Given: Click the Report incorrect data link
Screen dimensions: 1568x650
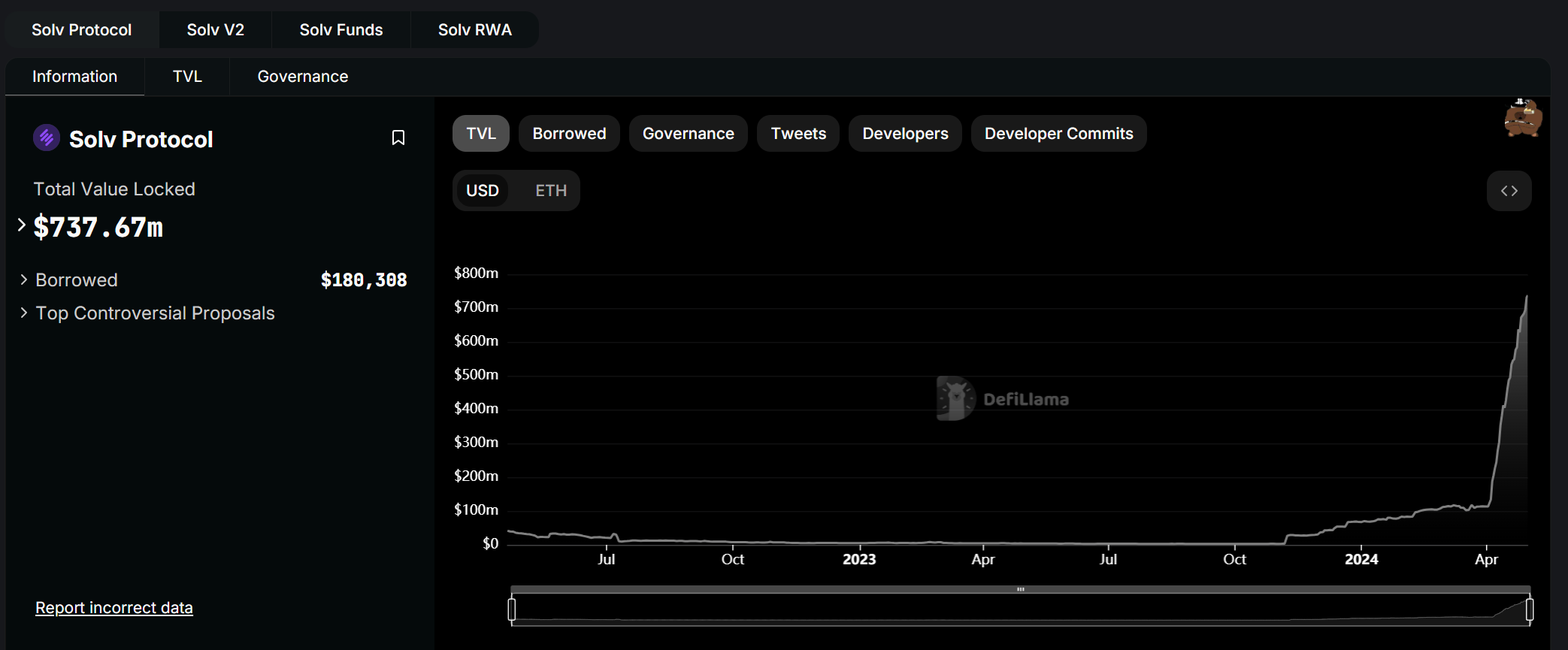Looking at the screenshot, I should pos(114,607).
